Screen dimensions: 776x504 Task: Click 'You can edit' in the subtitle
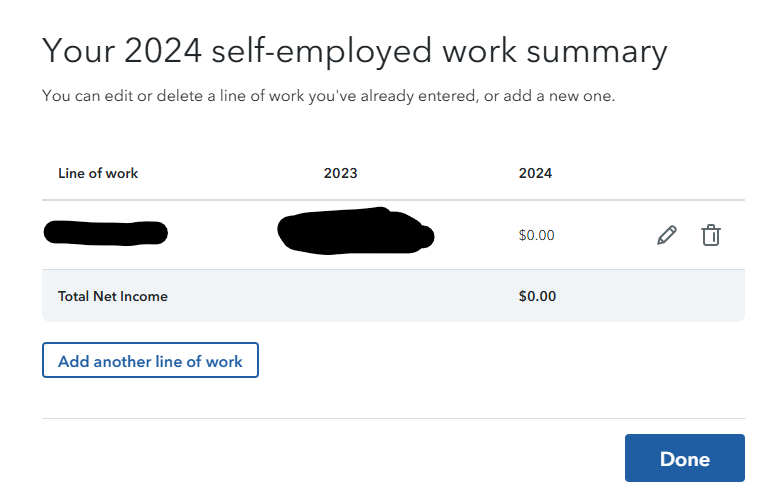click(x=87, y=96)
